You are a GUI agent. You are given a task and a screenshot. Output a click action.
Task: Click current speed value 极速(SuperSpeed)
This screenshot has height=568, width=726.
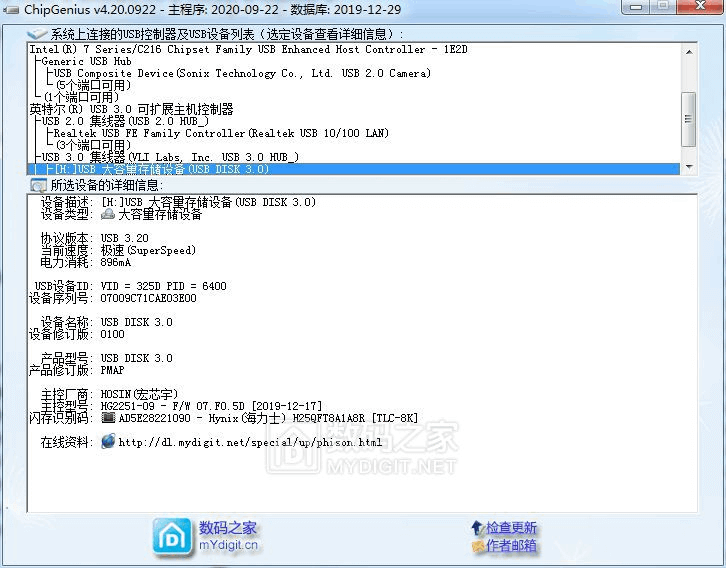tap(148, 250)
